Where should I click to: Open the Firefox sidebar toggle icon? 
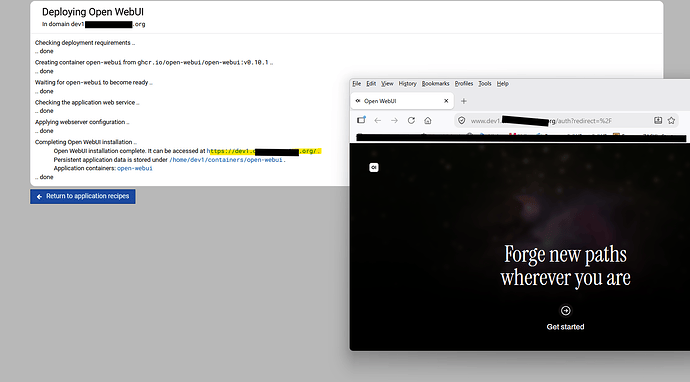tap(361, 120)
